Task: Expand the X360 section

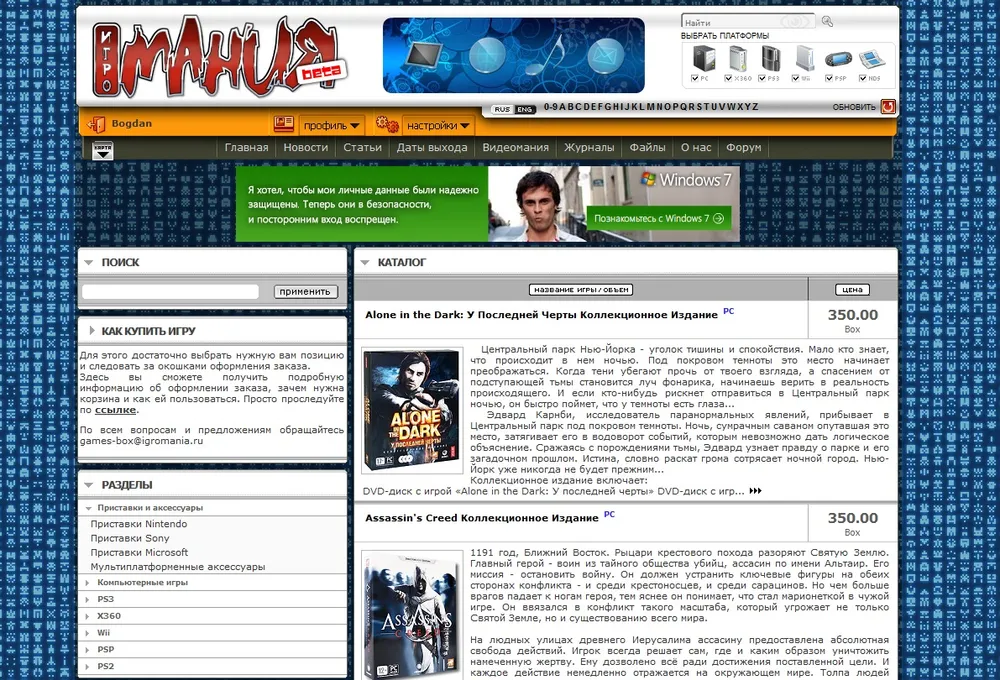Action: point(88,616)
